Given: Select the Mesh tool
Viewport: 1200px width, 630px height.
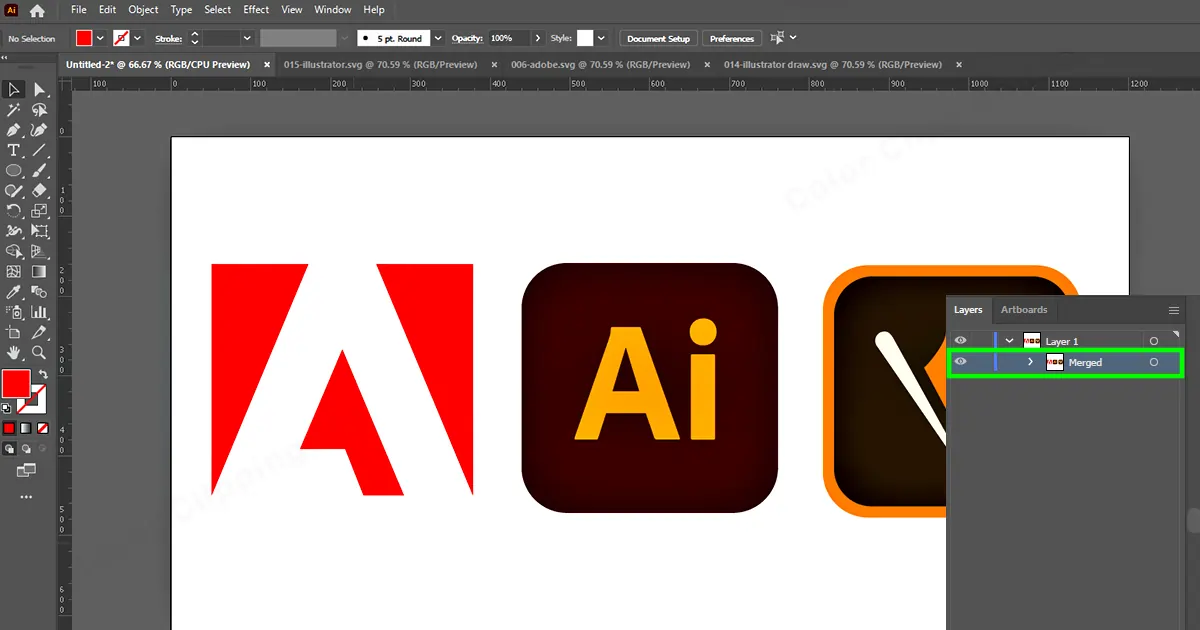Looking at the screenshot, I should click(x=14, y=271).
